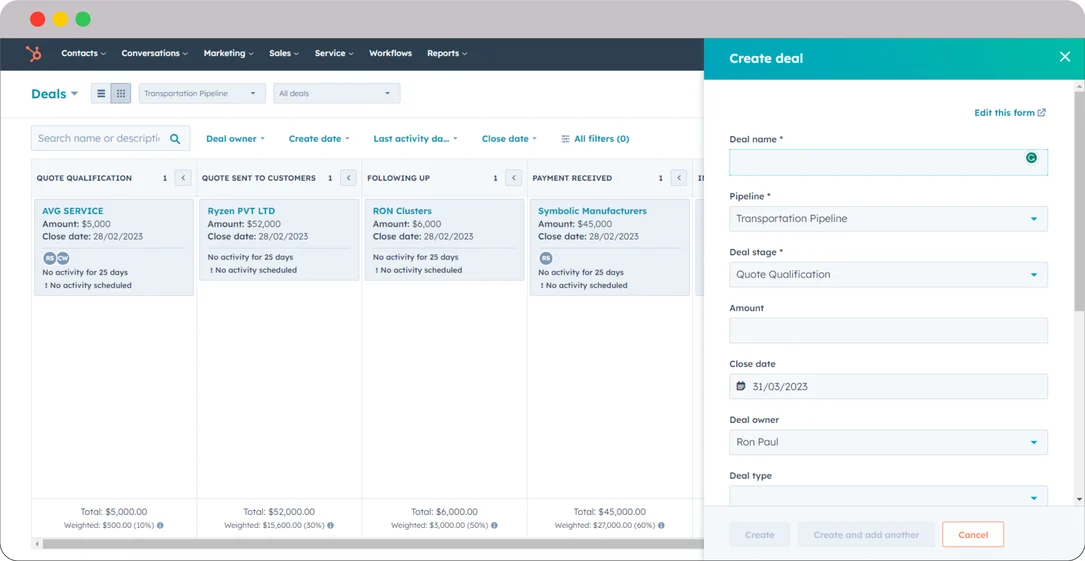Click the macOS green maximize dot
Screen dimensions: 1085x561
(83, 19)
